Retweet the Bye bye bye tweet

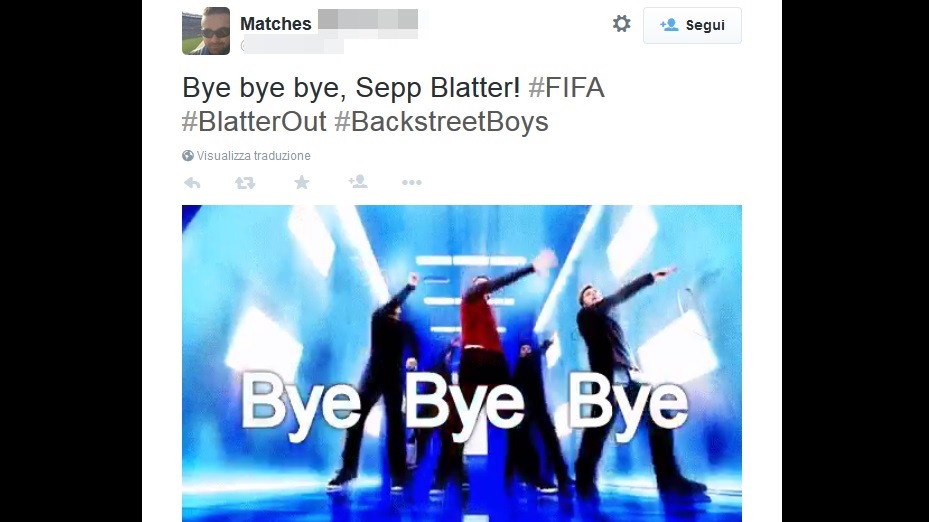tap(245, 183)
